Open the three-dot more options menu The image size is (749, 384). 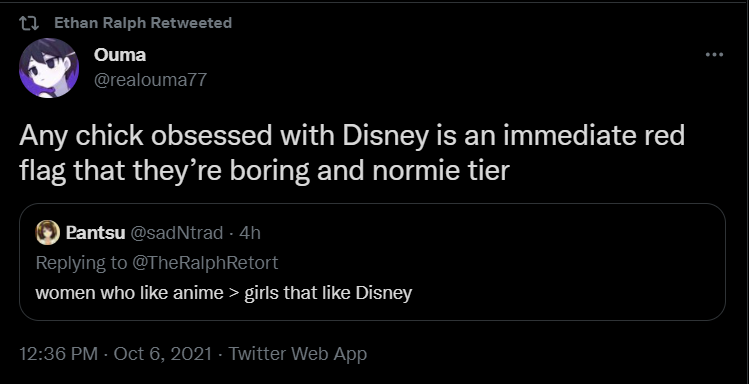click(714, 55)
